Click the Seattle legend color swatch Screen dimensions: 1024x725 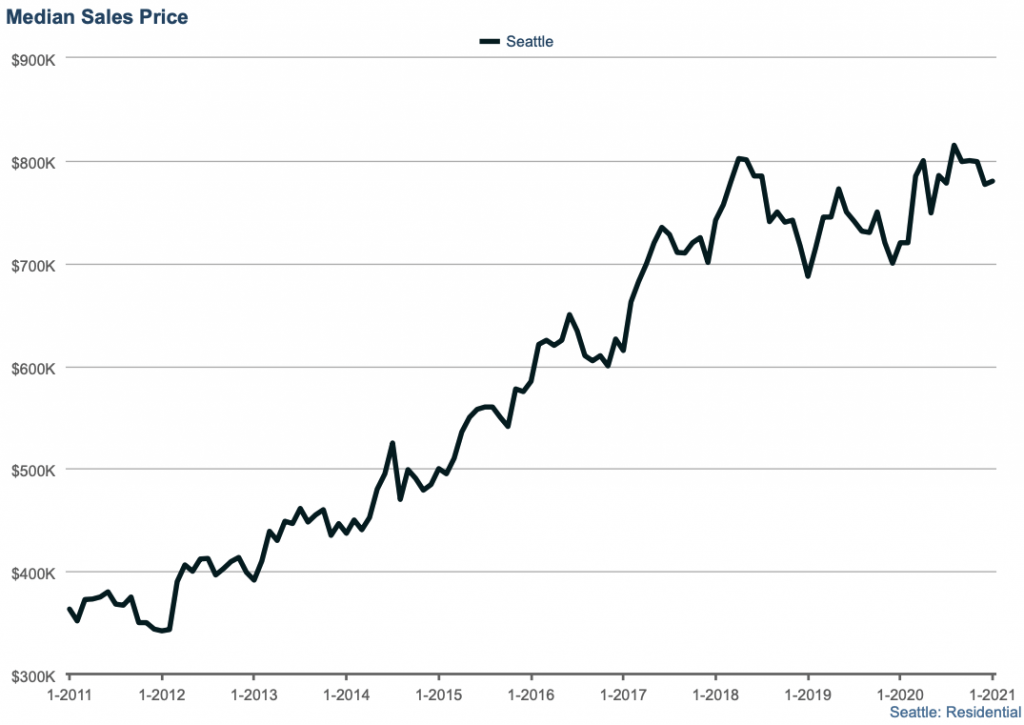click(x=489, y=41)
